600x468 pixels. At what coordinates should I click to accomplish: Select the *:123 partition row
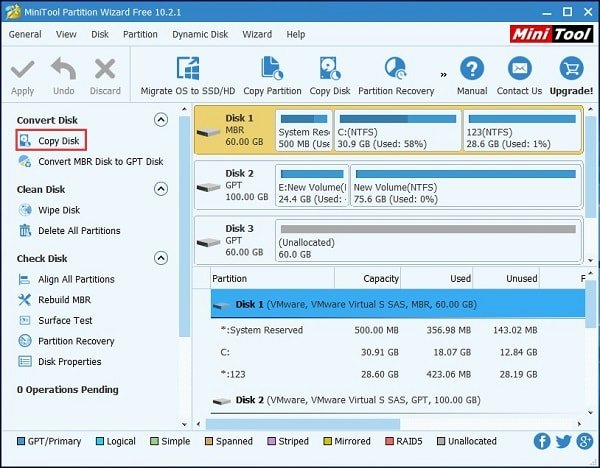pos(398,374)
